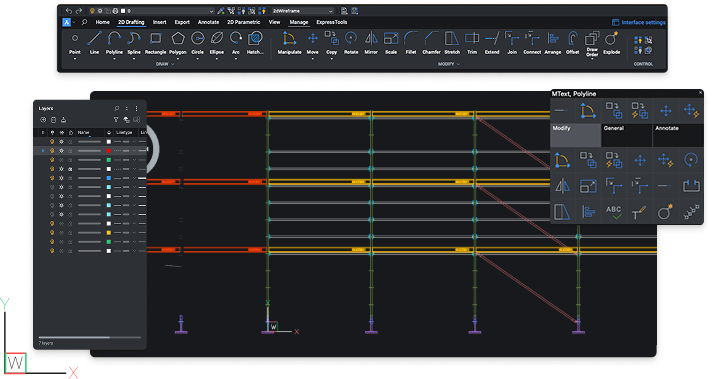The image size is (712, 379).
Task: Click Explode in the ribbon Modify panel
Action: click(612, 43)
